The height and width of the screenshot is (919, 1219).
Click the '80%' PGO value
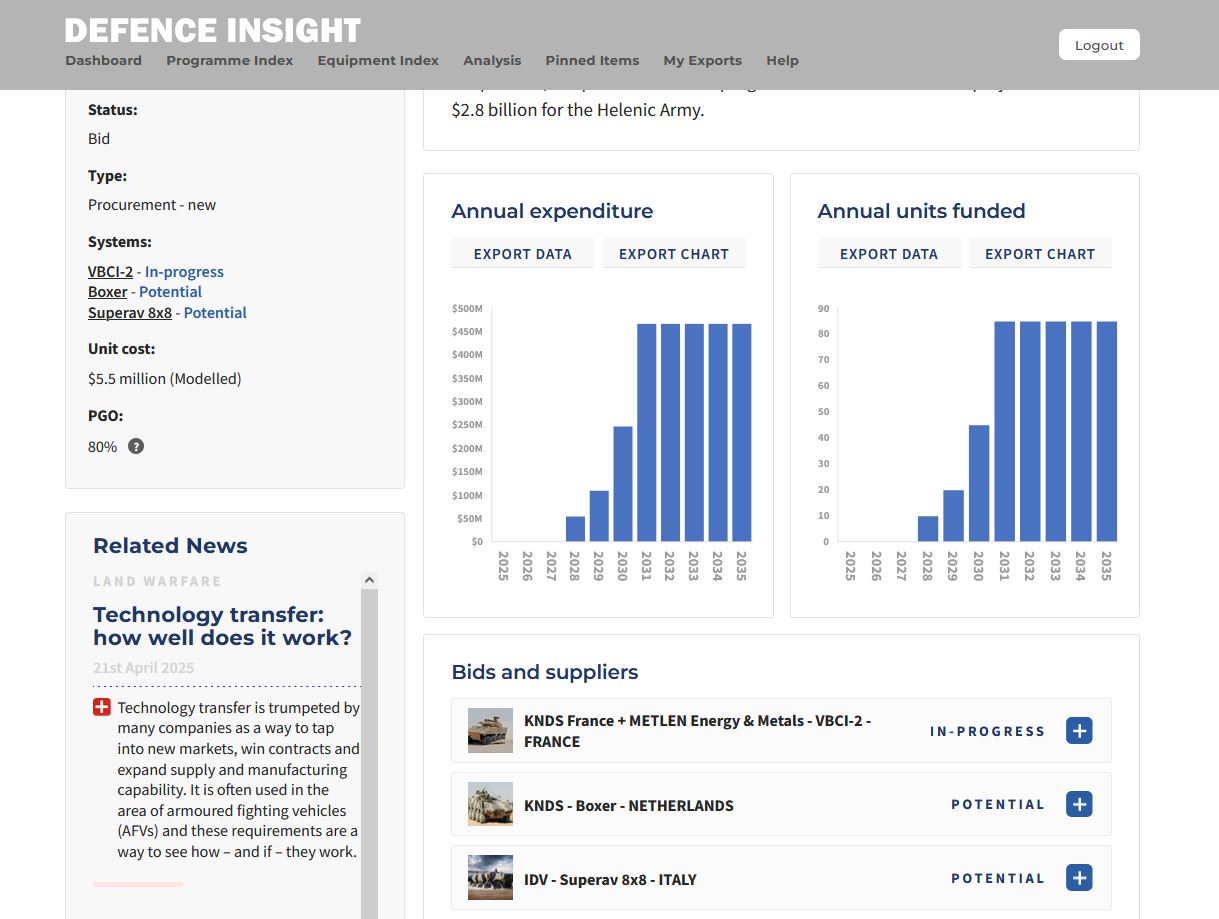click(103, 447)
